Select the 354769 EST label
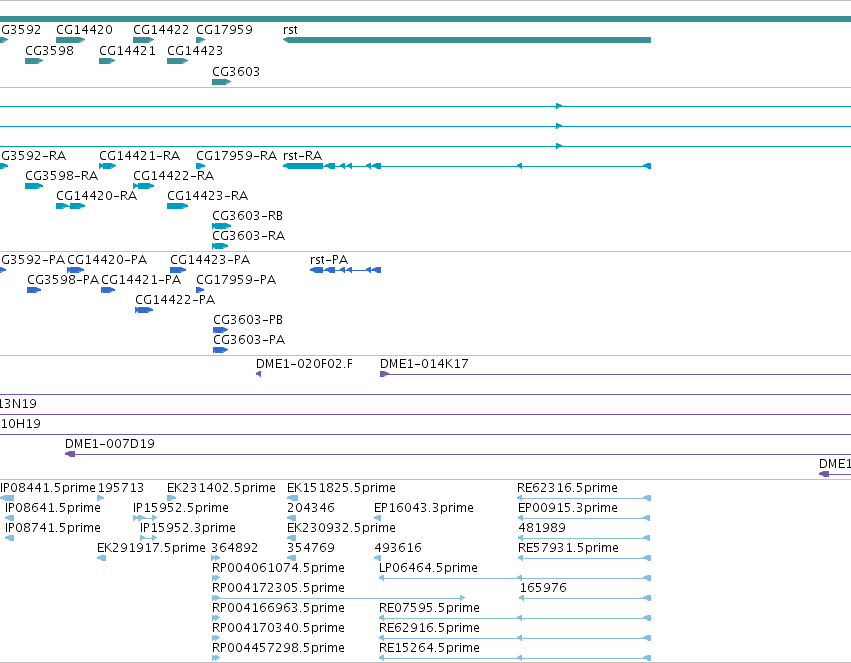The image size is (851, 663). [311, 549]
